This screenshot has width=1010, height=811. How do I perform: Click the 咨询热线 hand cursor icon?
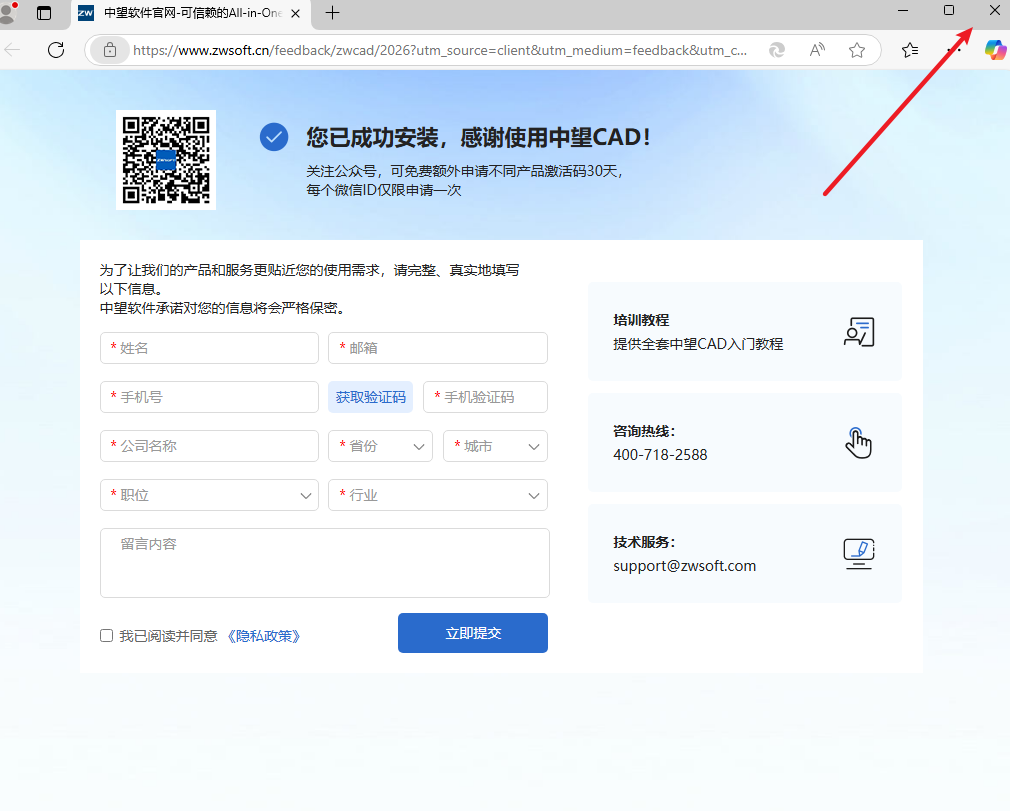click(x=858, y=442)
